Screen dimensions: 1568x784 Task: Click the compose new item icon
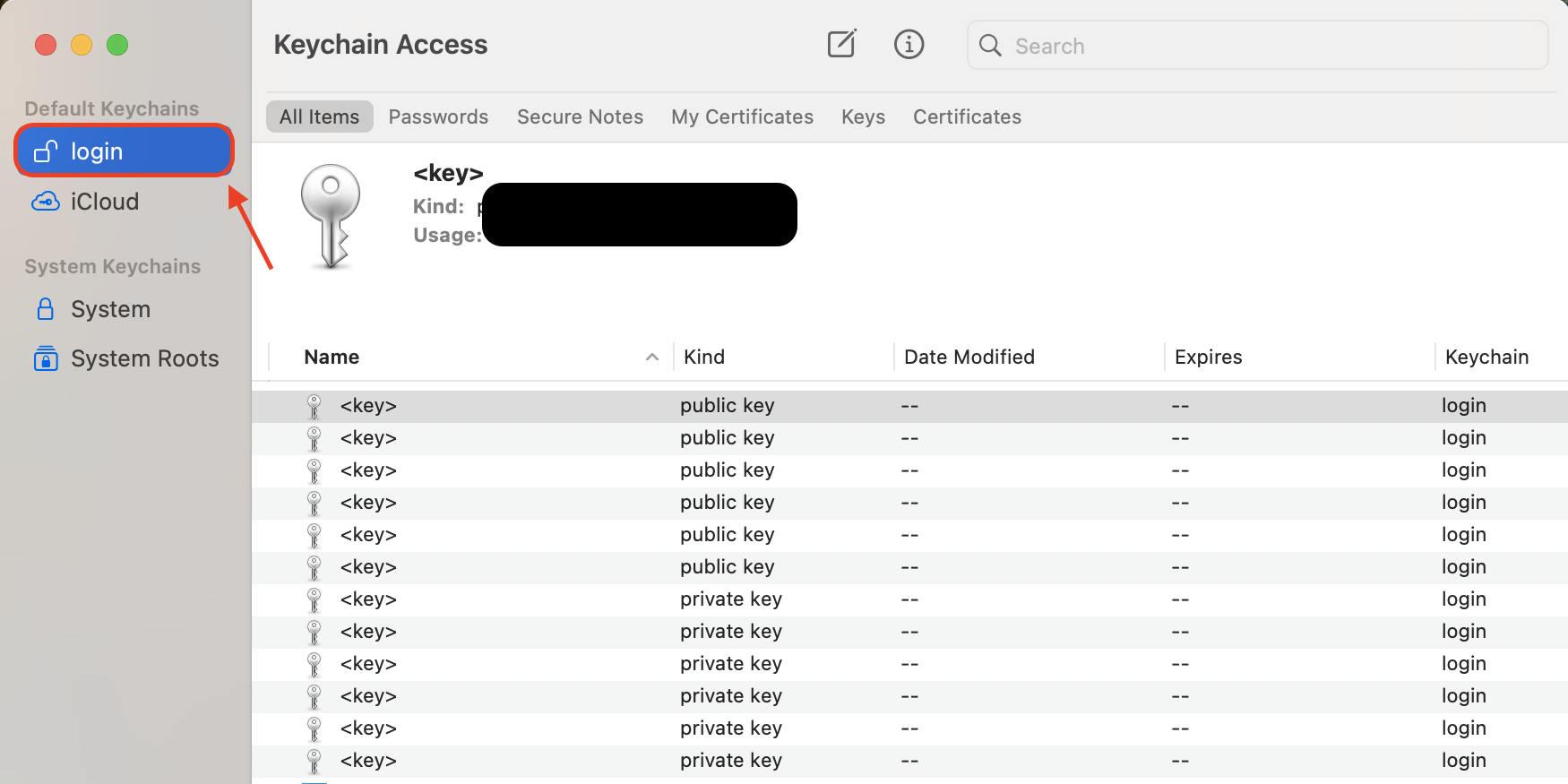coord(841,44)
